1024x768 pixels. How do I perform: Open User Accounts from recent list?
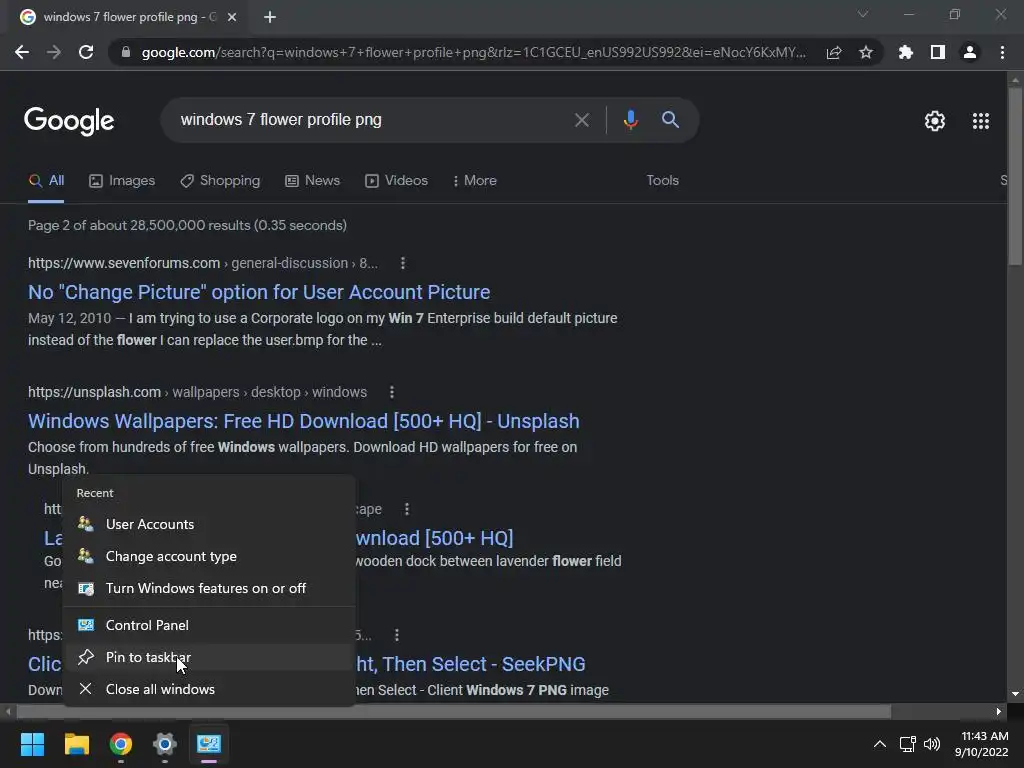point(209,524)
